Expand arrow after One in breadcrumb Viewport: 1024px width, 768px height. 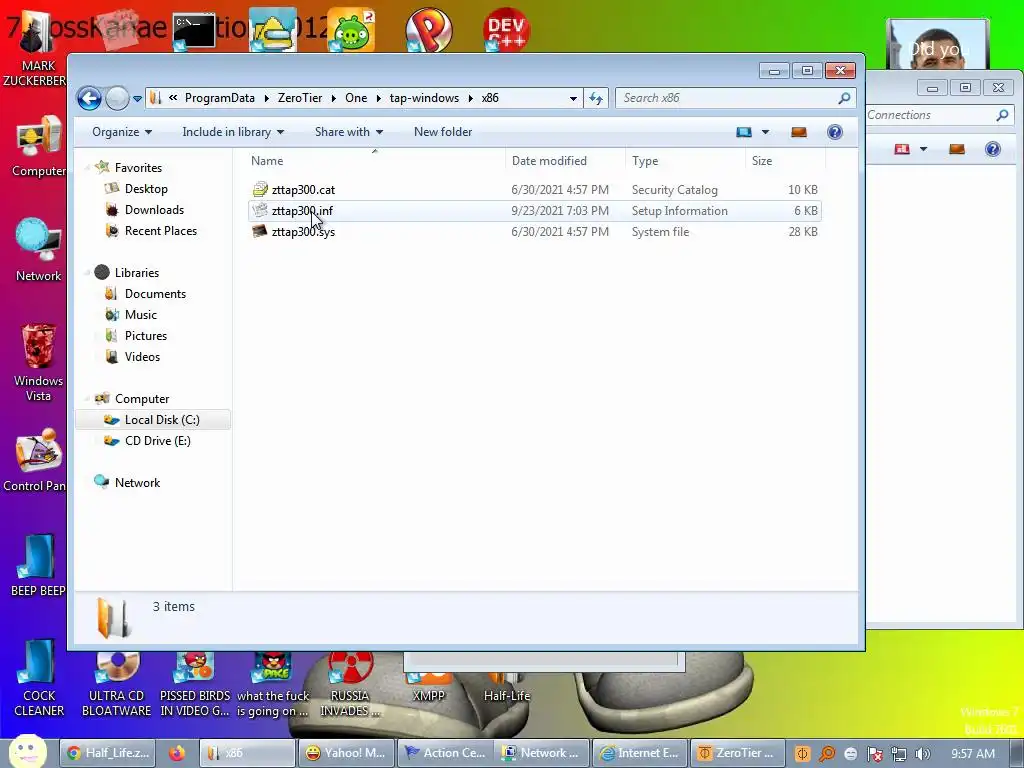[378, 99]
